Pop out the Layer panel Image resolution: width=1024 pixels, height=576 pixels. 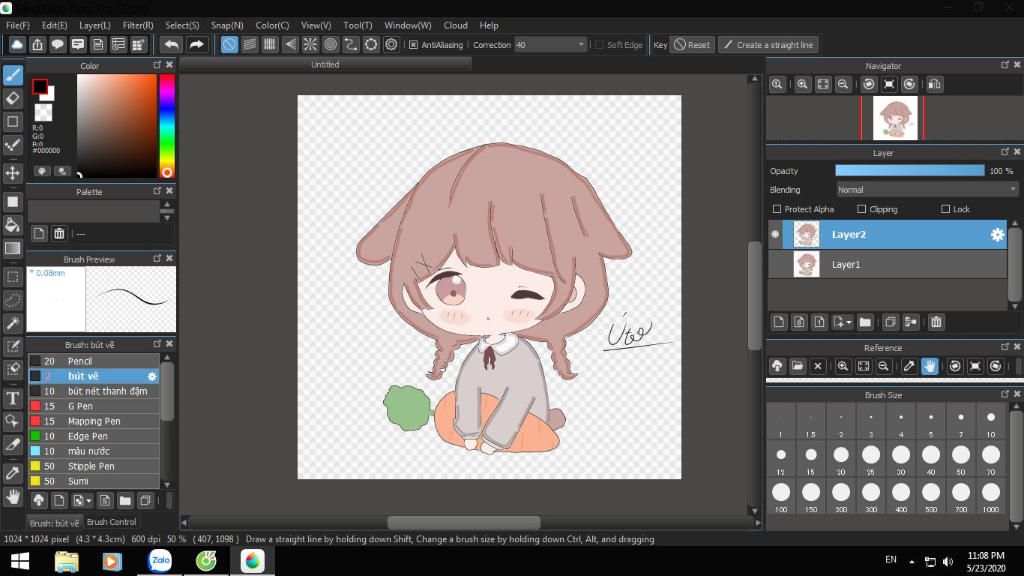(x=1004, y=152)
